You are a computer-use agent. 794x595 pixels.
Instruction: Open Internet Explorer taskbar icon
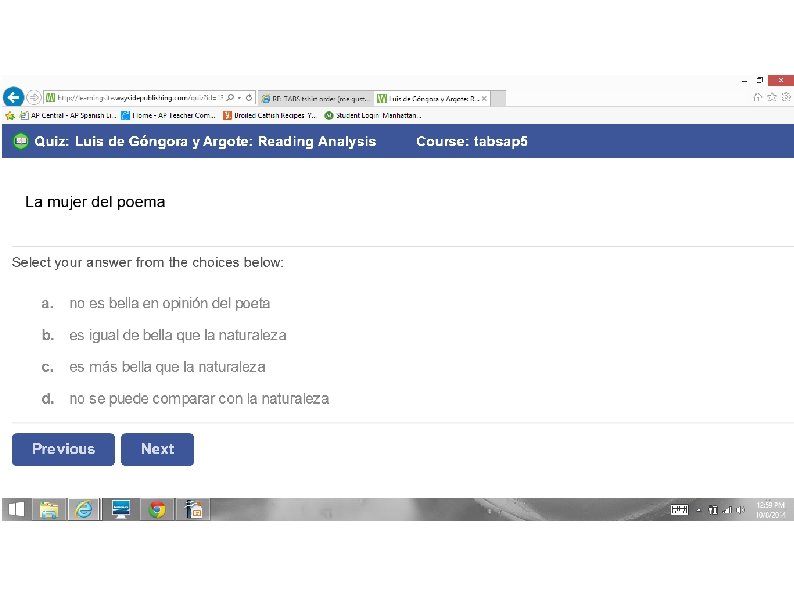(x=84, y=509)
